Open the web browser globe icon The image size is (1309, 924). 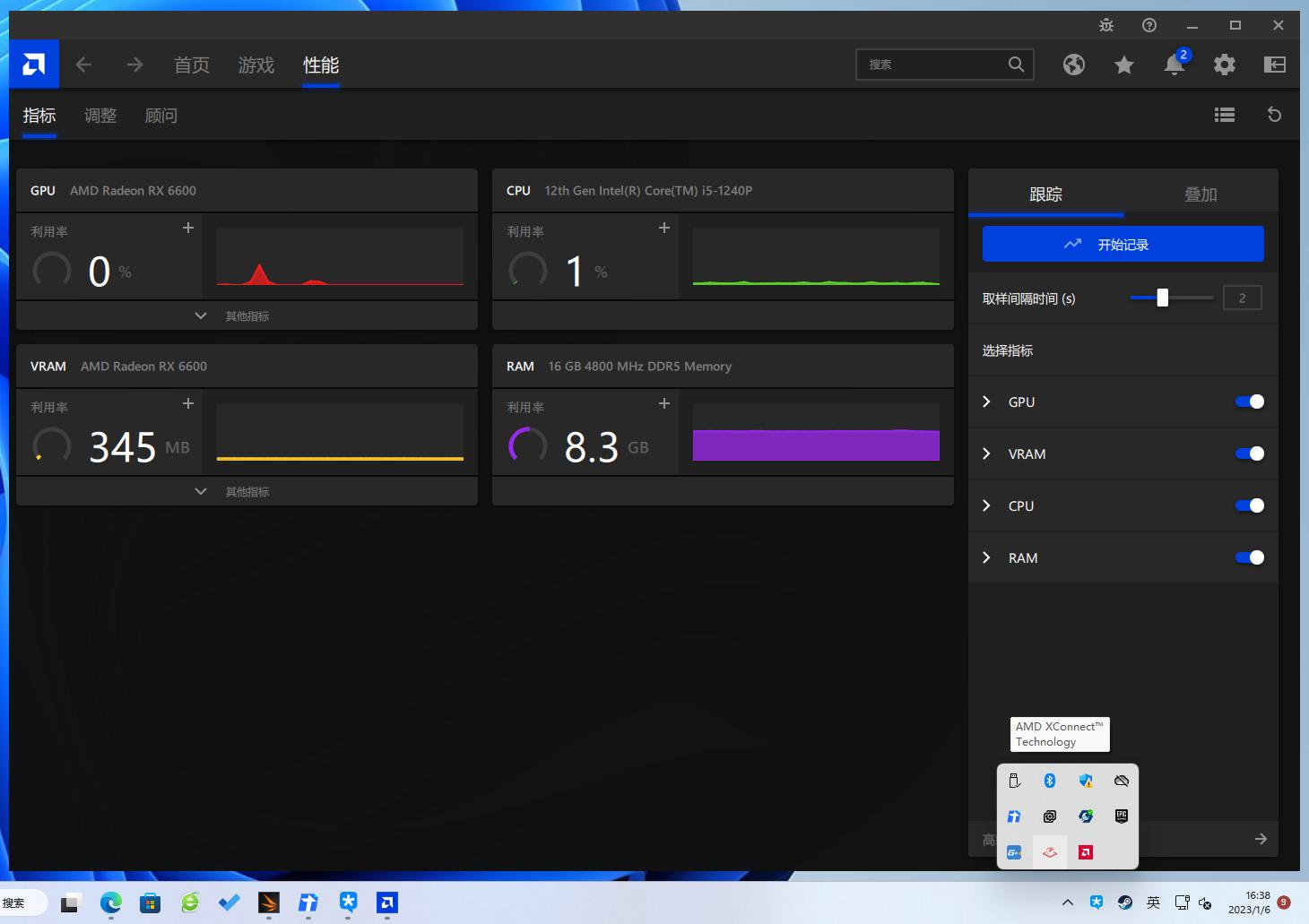pyautogui.click(x=1073, y=65)
